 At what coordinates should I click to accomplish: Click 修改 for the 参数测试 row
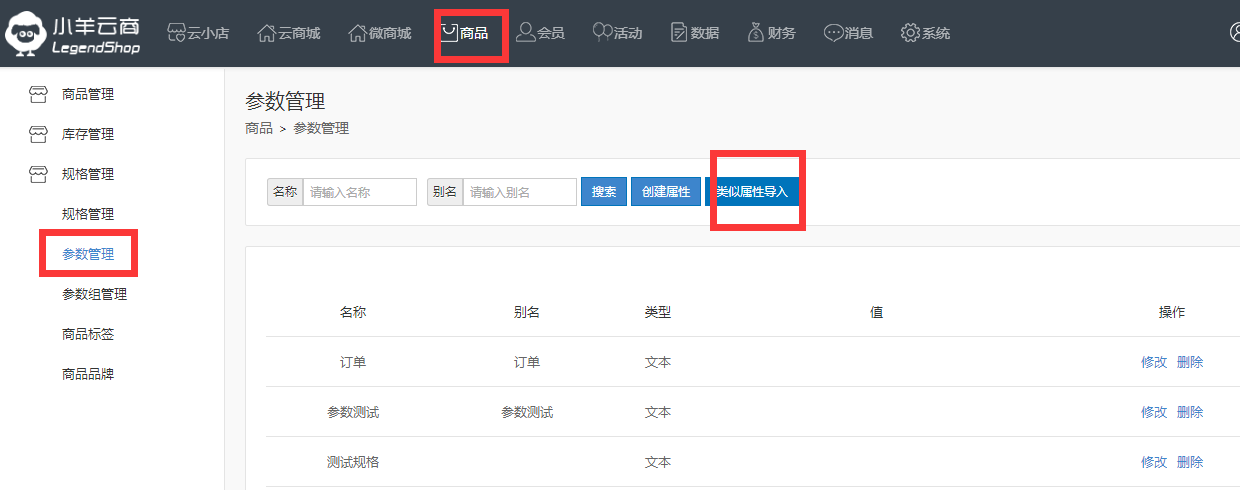click(1154, 412)
